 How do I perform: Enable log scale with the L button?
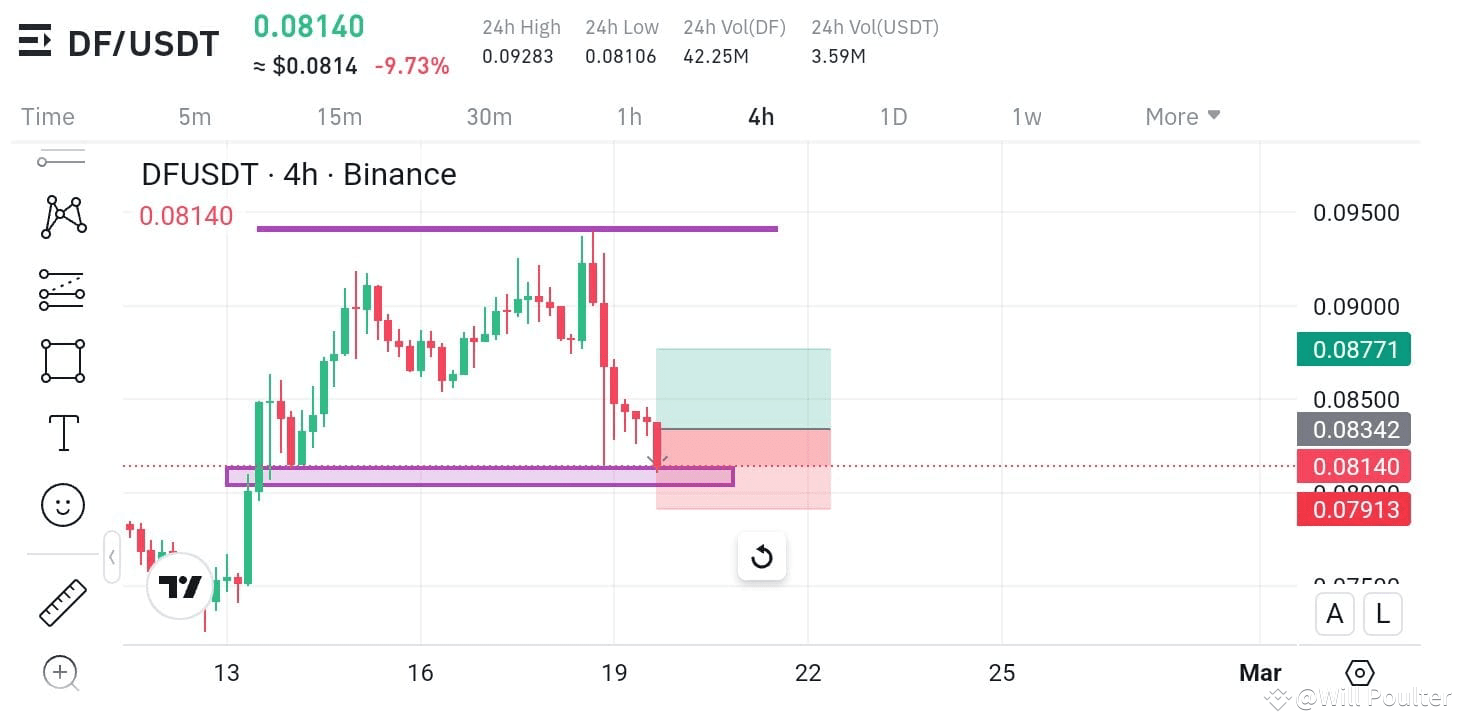point(1382,613)
